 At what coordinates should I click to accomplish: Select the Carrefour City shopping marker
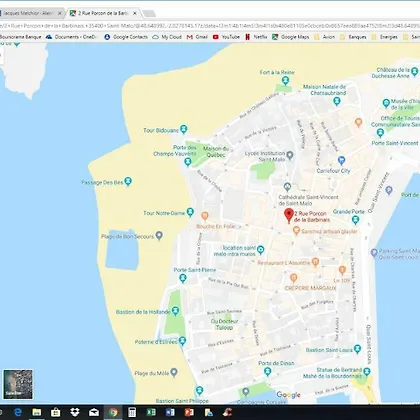[341, 161]
